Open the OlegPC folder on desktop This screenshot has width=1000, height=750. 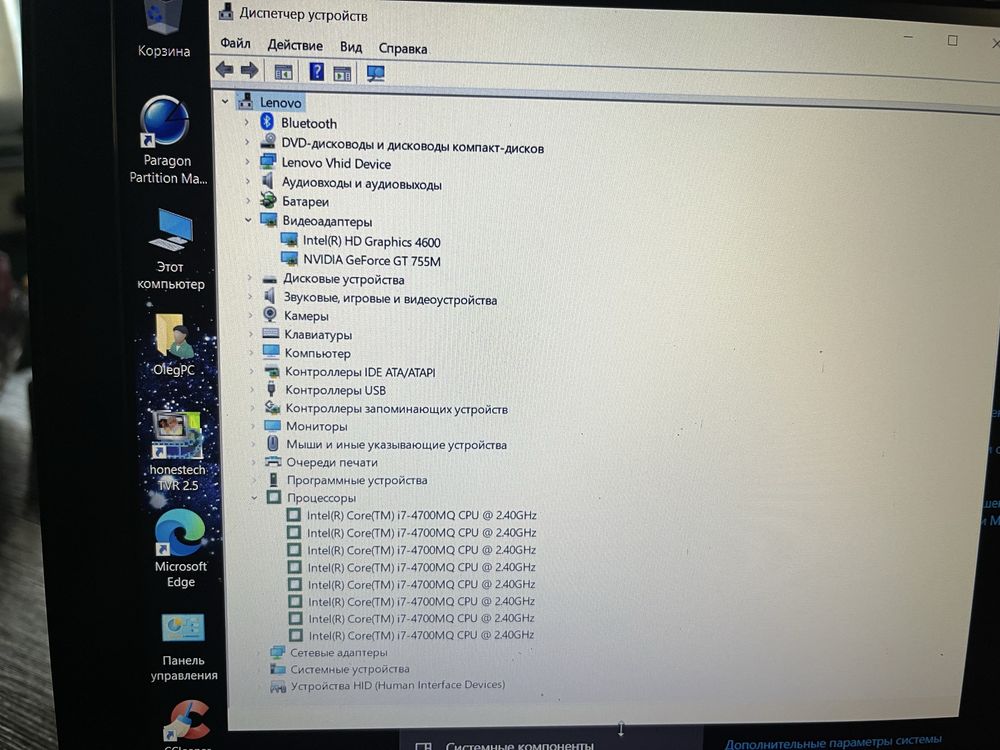coord(173,344)
